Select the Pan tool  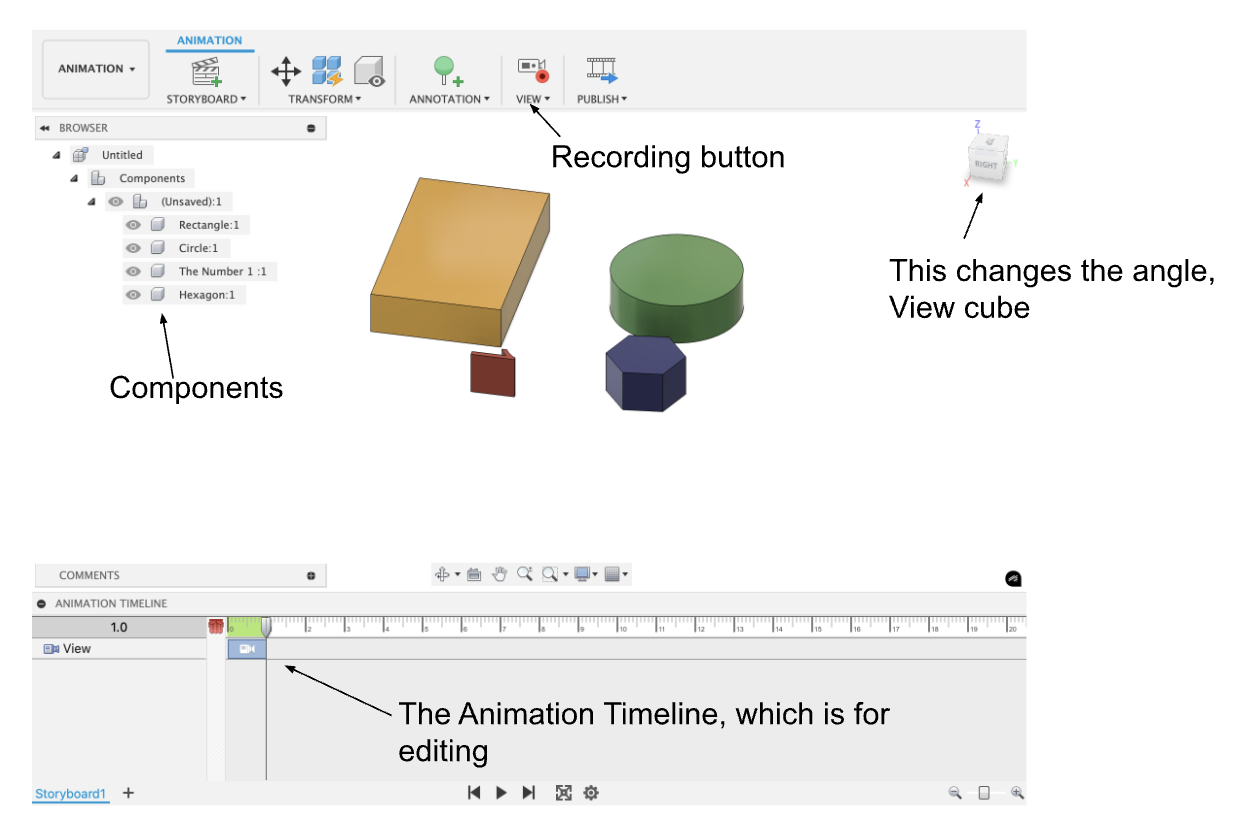[x=499, y=573]
